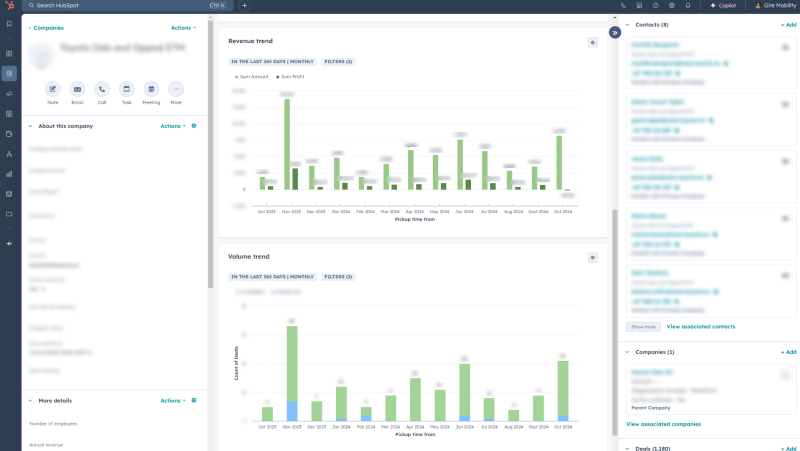This screenshot has height=451, width=800.
Task: Collapse the Companies (1) section
Action: (x=628, y=352)
